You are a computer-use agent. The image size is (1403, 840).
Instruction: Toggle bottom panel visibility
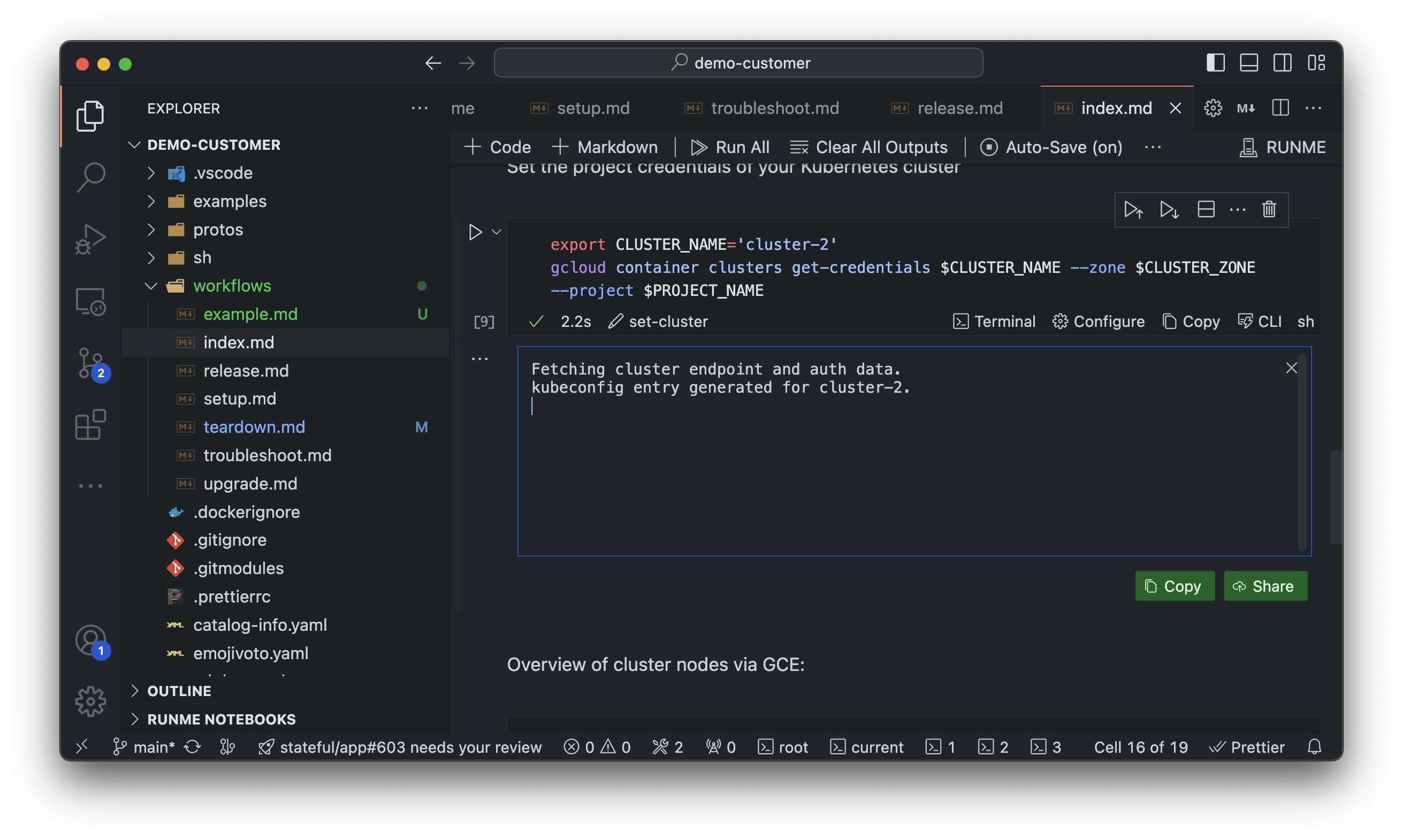pos(1249,63)
